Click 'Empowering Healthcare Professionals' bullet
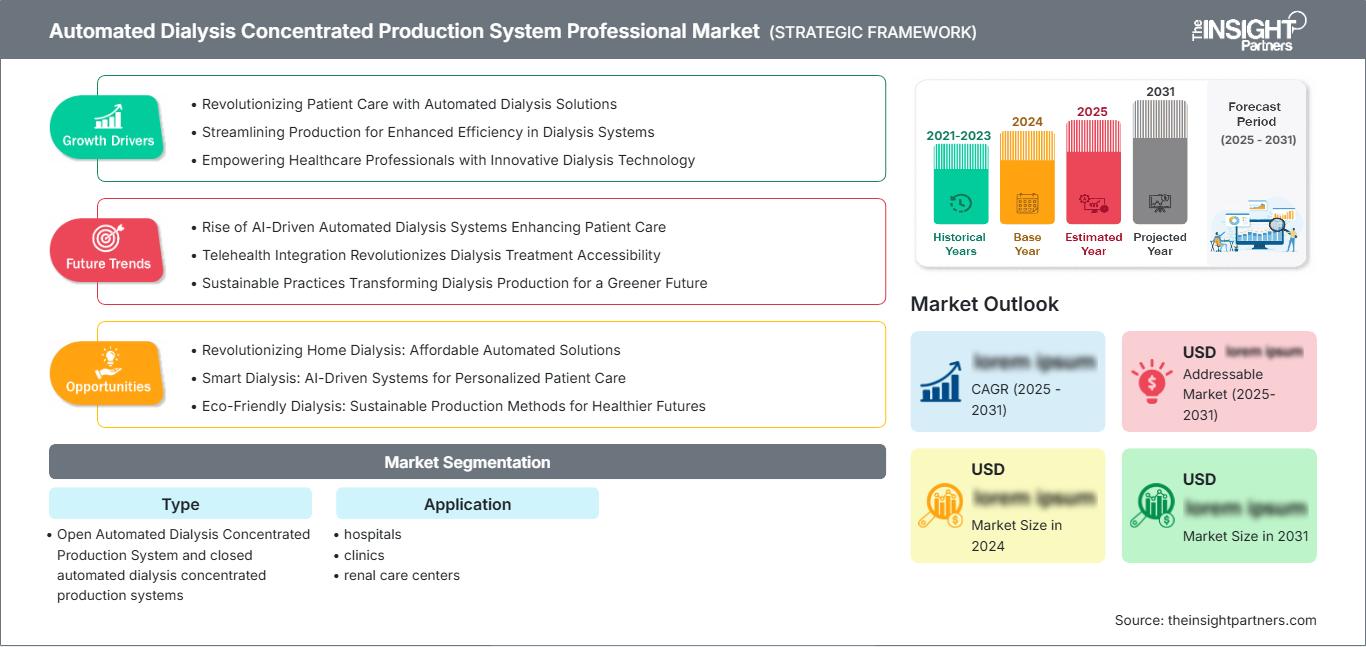This screenshot has width=1366, height=647. pos(448,160)
